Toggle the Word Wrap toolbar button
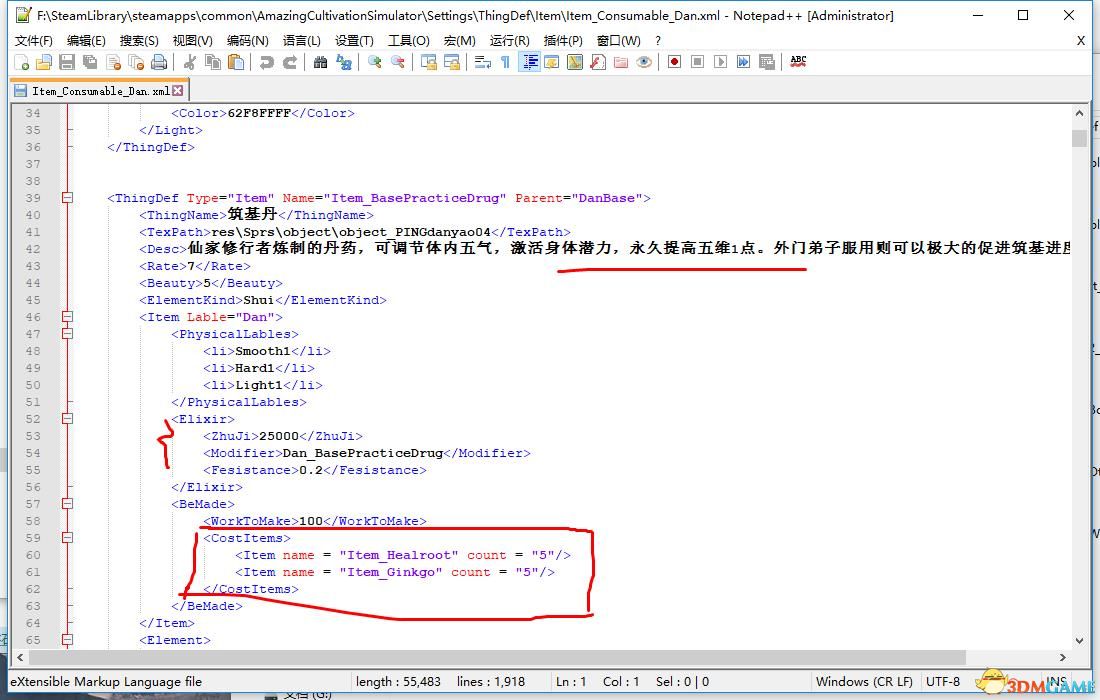This screenshot has width=1100, height=700. pos(482,62)
